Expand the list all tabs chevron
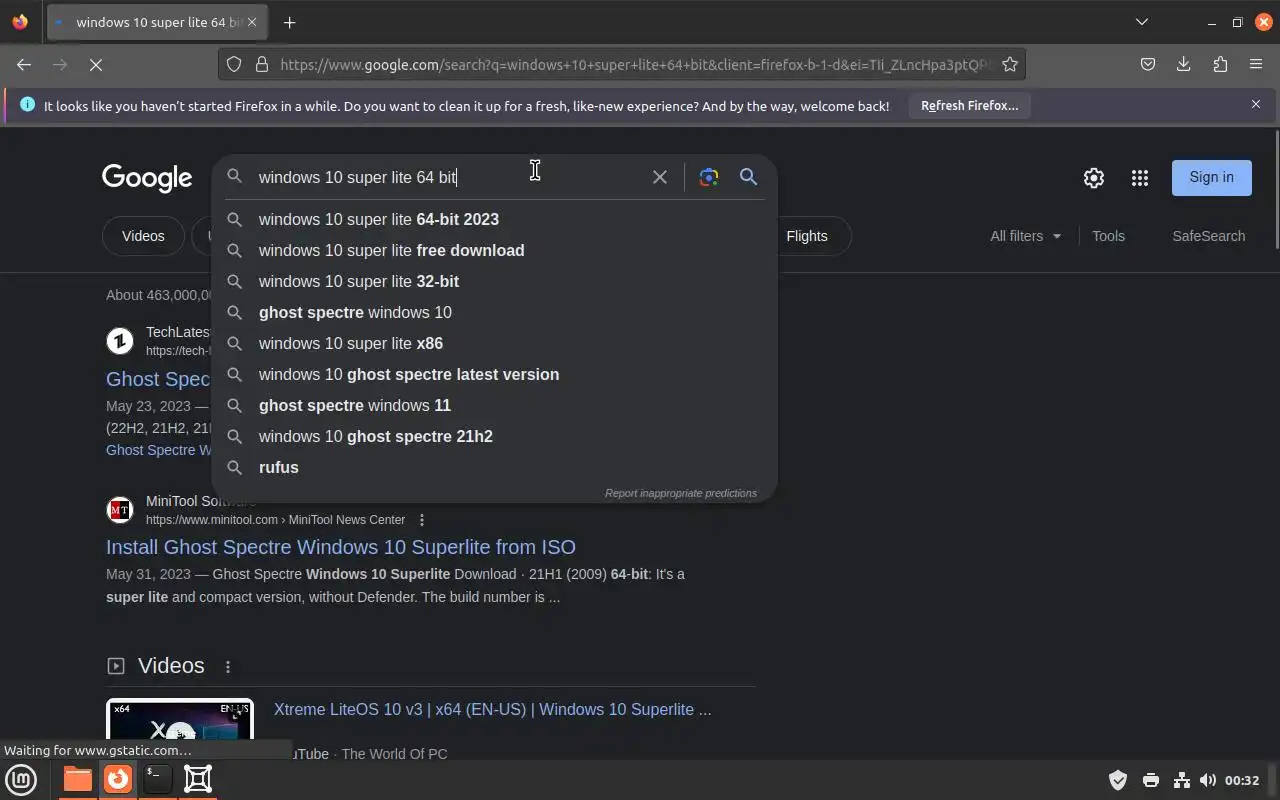This screenshot has width=1280, height=800. [1141, 22]
